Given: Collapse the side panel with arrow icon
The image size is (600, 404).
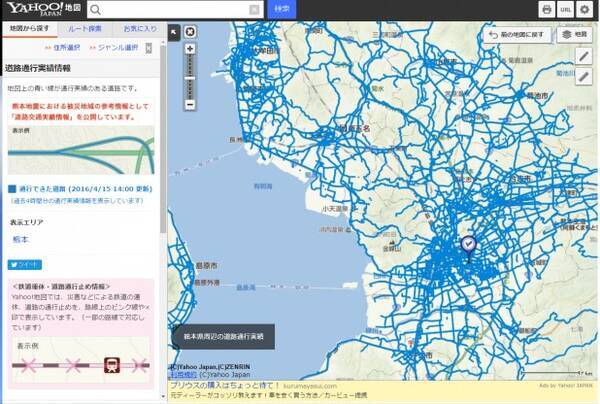Looking at the screenshot, I should coord(173,31).
